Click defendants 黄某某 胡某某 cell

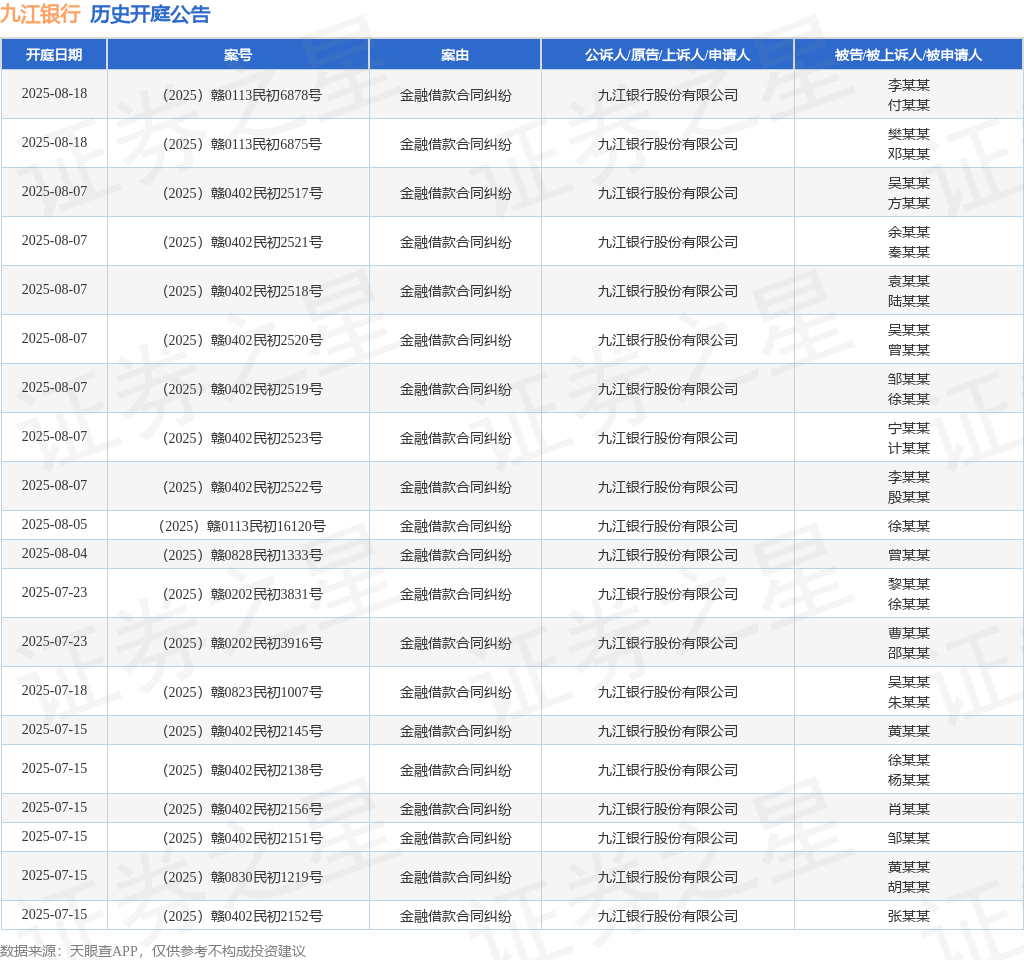tap(908, 877)
